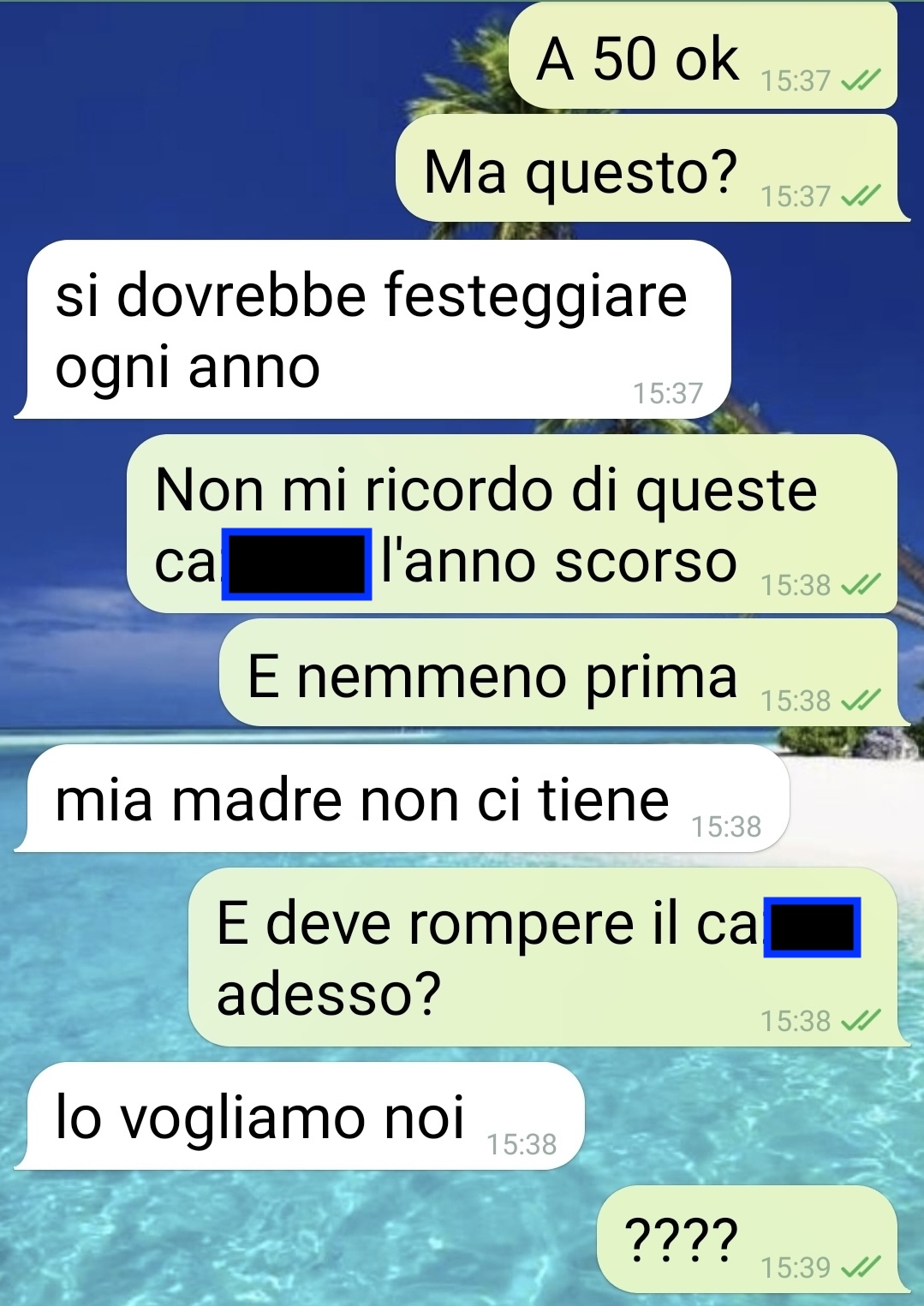Select the 'A 50 ok' message bubble
924x1306 pixels.
703,56
